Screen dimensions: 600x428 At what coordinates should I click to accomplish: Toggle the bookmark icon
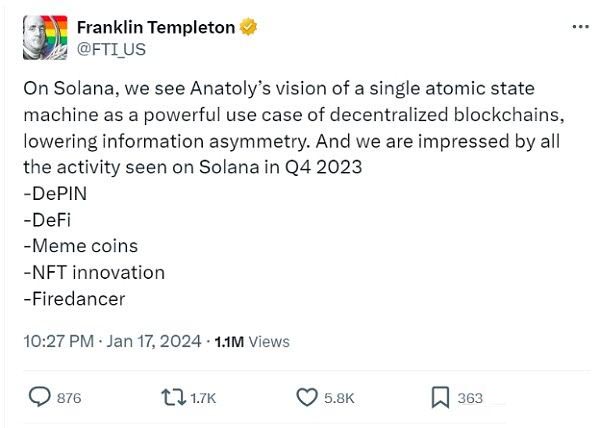(440, 398)
